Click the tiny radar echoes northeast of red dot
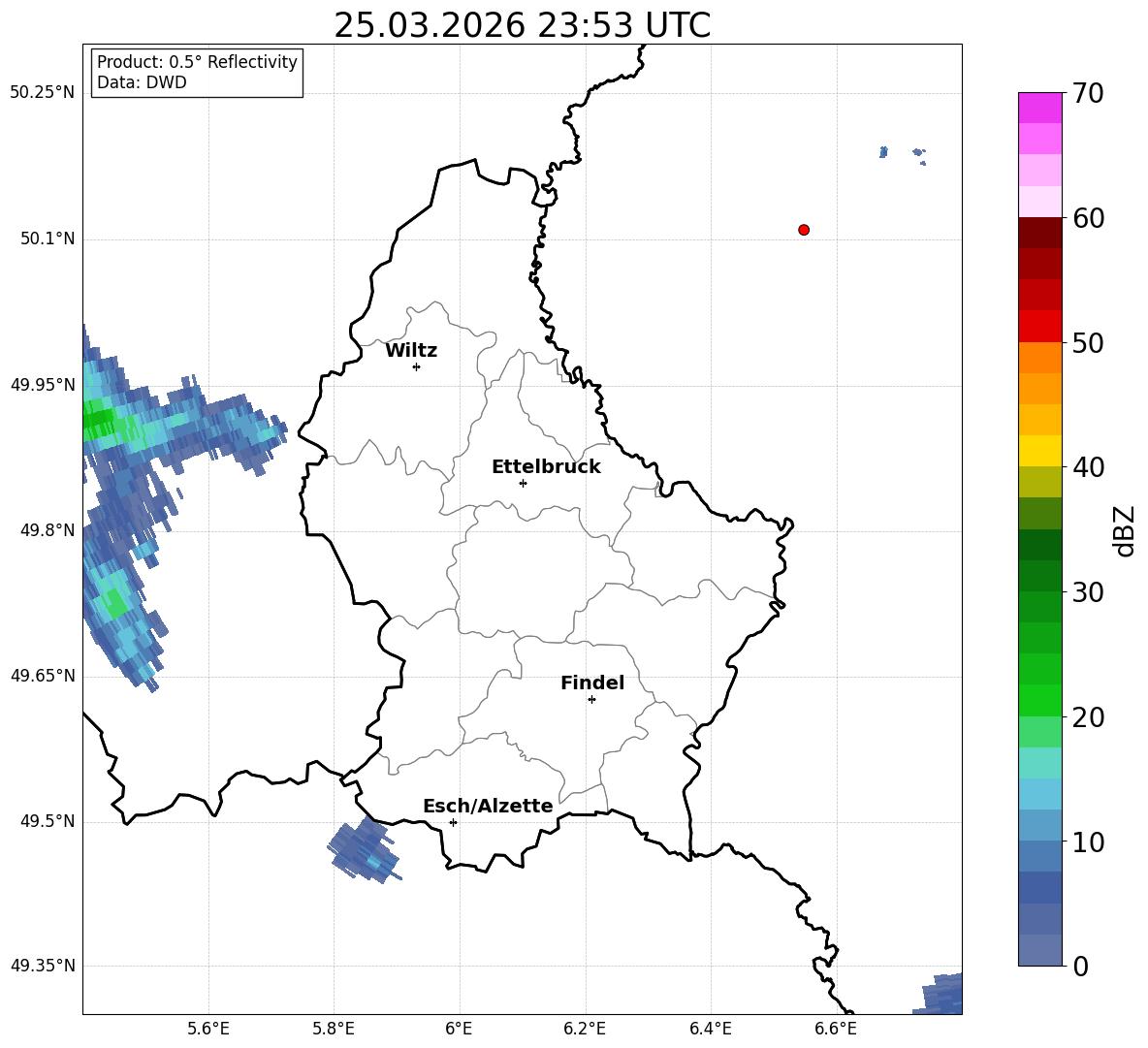1148x1048 pixels. [902, 154]
